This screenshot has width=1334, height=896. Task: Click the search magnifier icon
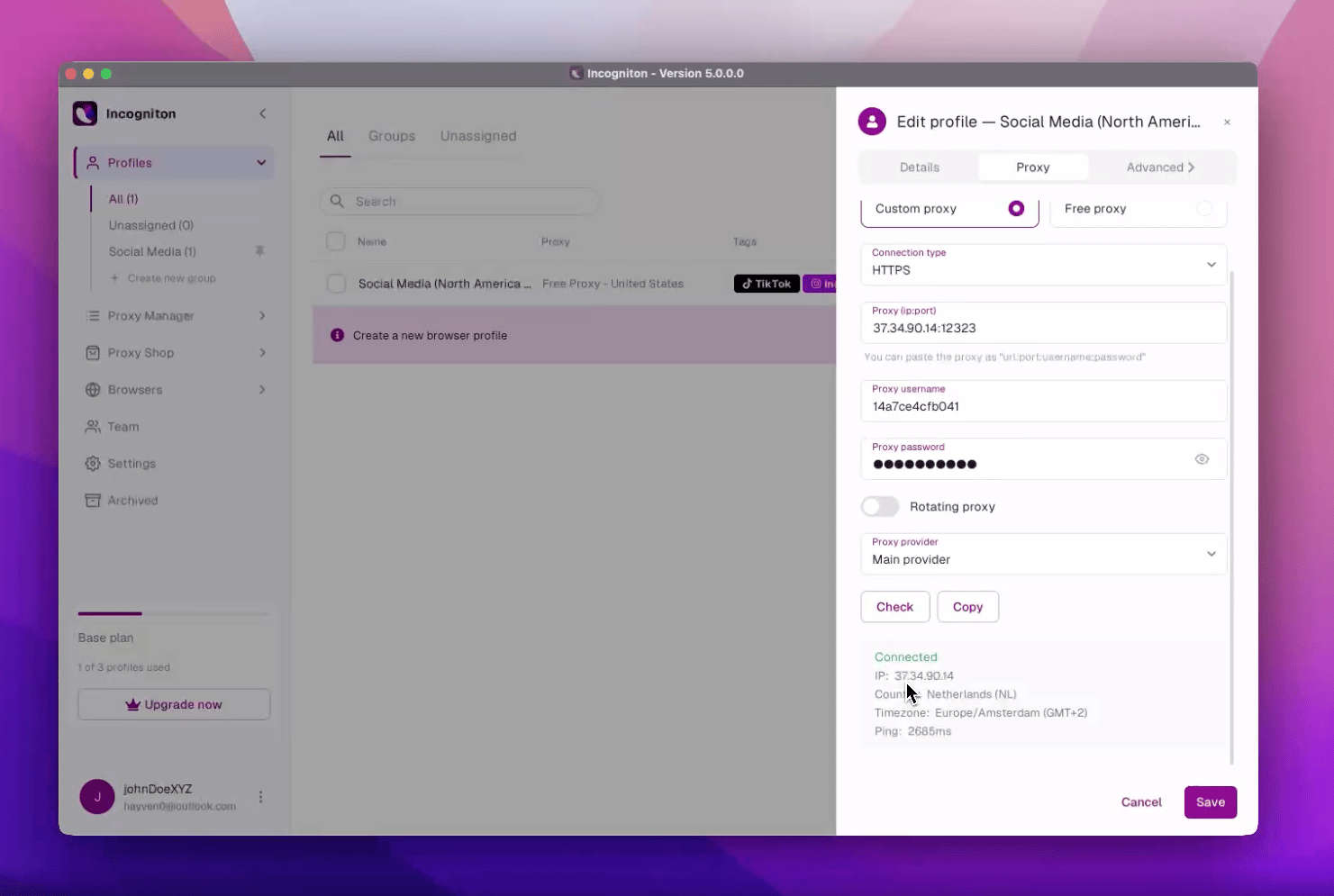click(337, 202)
